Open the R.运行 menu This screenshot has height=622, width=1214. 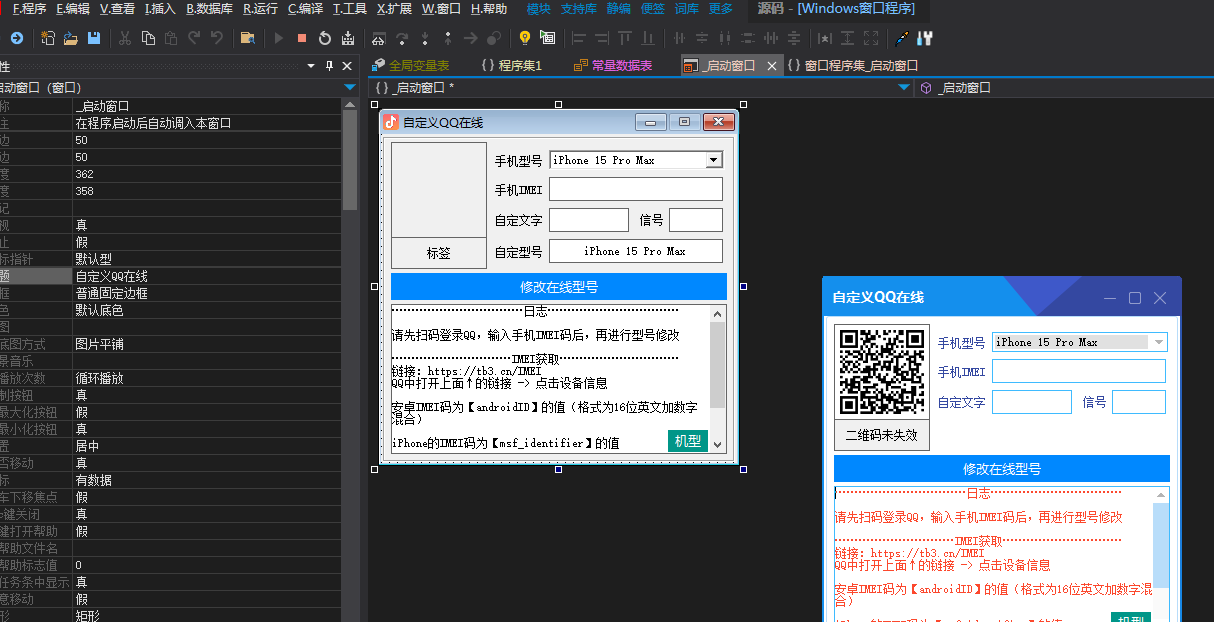[260, 9]
